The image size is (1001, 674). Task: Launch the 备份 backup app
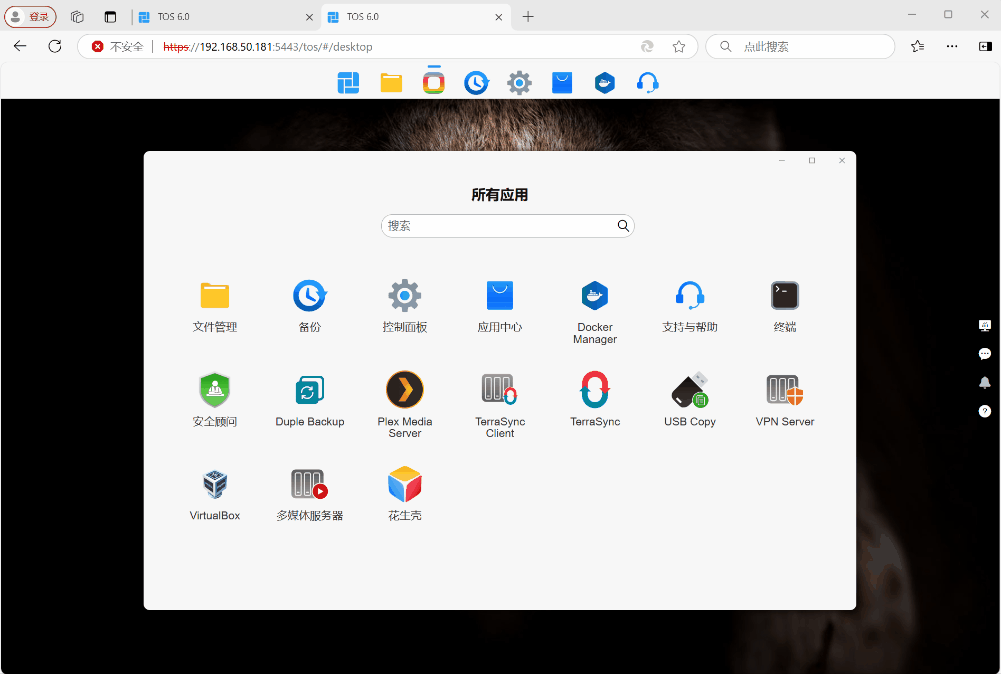pos(310,307)
